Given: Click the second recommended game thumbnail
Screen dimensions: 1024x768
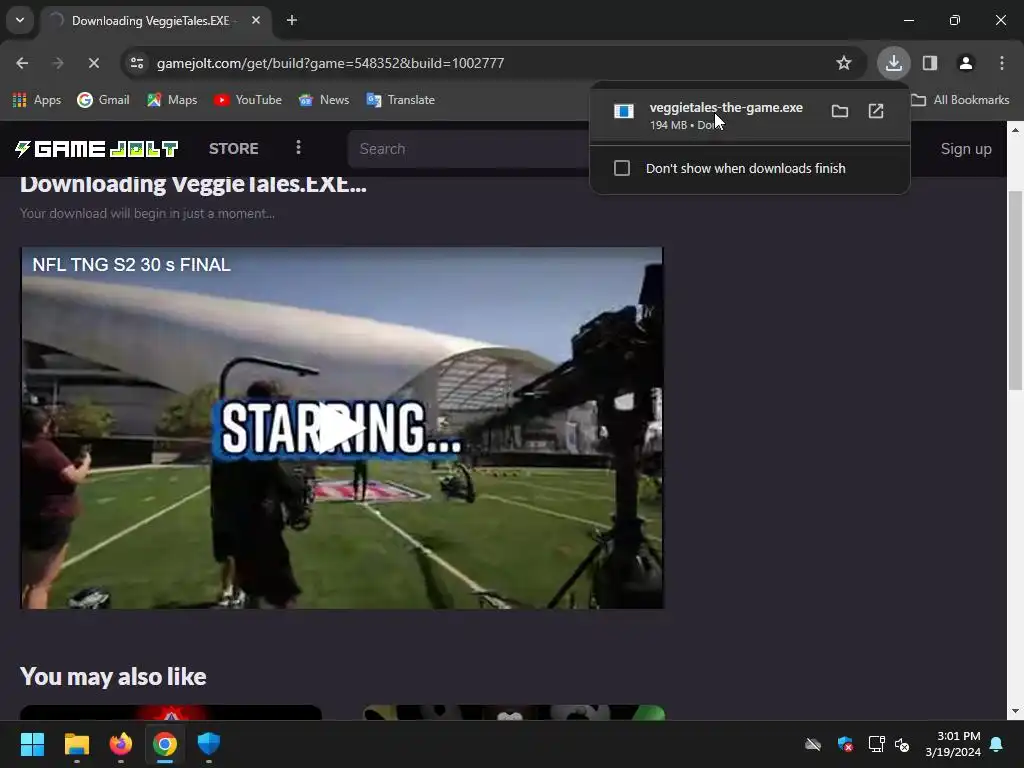Looking at the screenshot, I should click(514, 712).
